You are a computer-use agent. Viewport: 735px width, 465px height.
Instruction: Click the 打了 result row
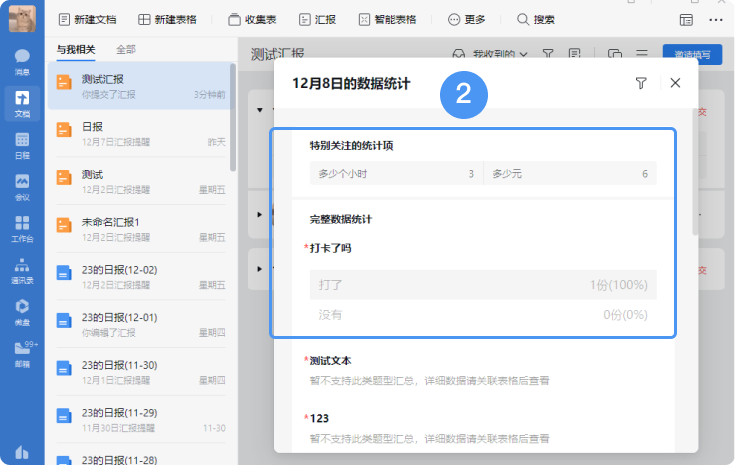[x=483, y=285]
